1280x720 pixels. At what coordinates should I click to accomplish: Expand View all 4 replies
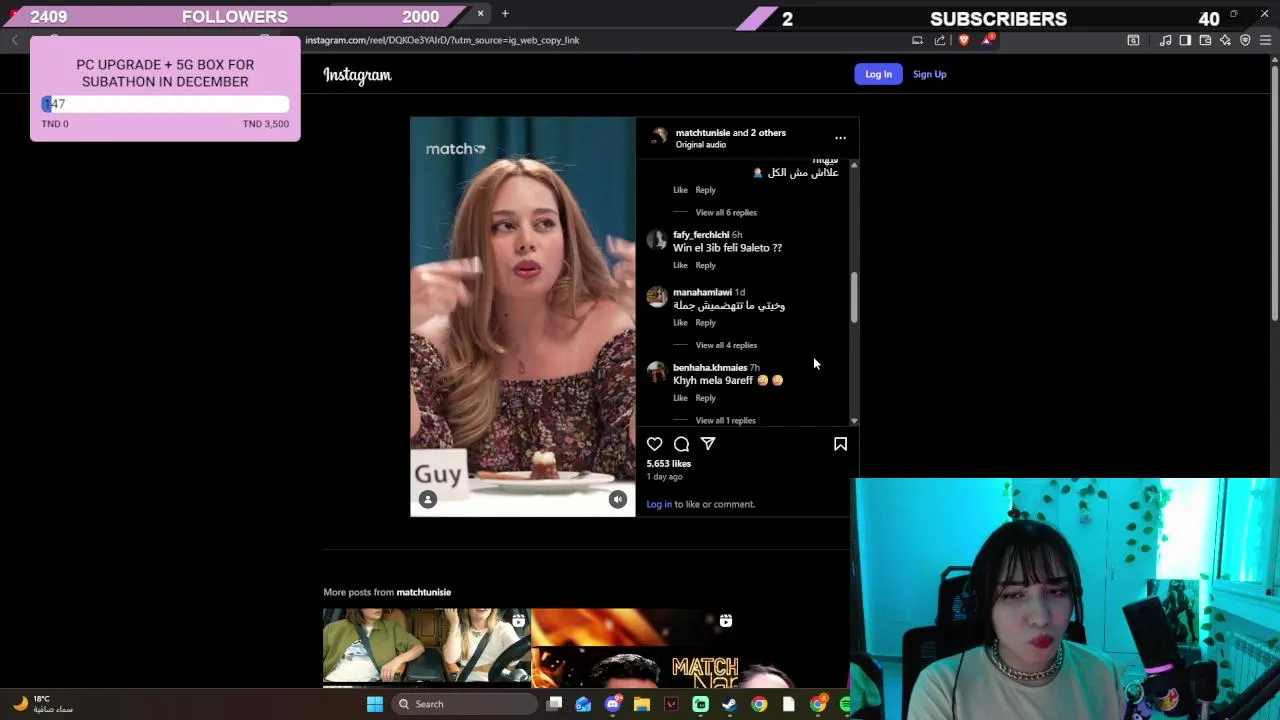point(726,345)
